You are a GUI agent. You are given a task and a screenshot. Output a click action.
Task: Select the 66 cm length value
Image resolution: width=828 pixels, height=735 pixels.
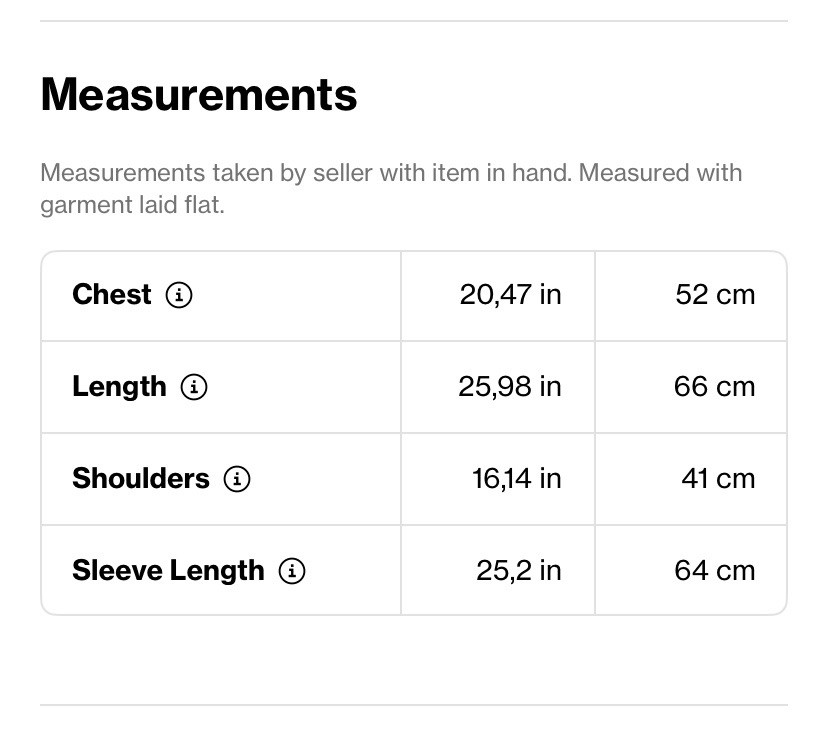coord(714,387)
